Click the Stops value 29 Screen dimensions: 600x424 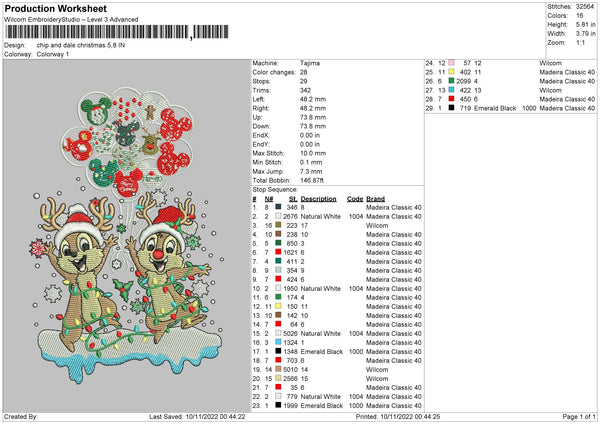tap(303, 81)
